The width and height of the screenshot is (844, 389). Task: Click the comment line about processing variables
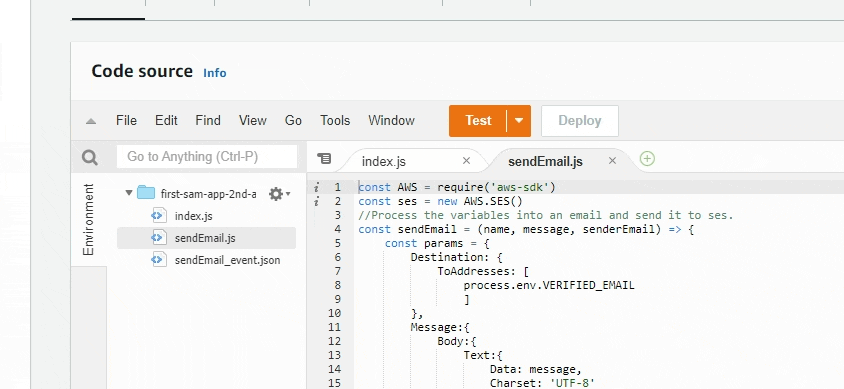pos(546,215)
